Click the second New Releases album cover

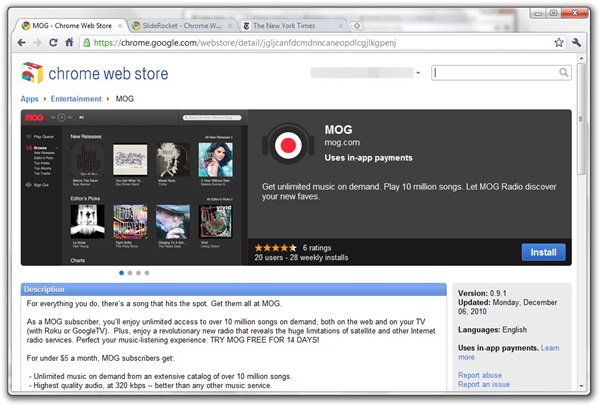pos(130,160)
